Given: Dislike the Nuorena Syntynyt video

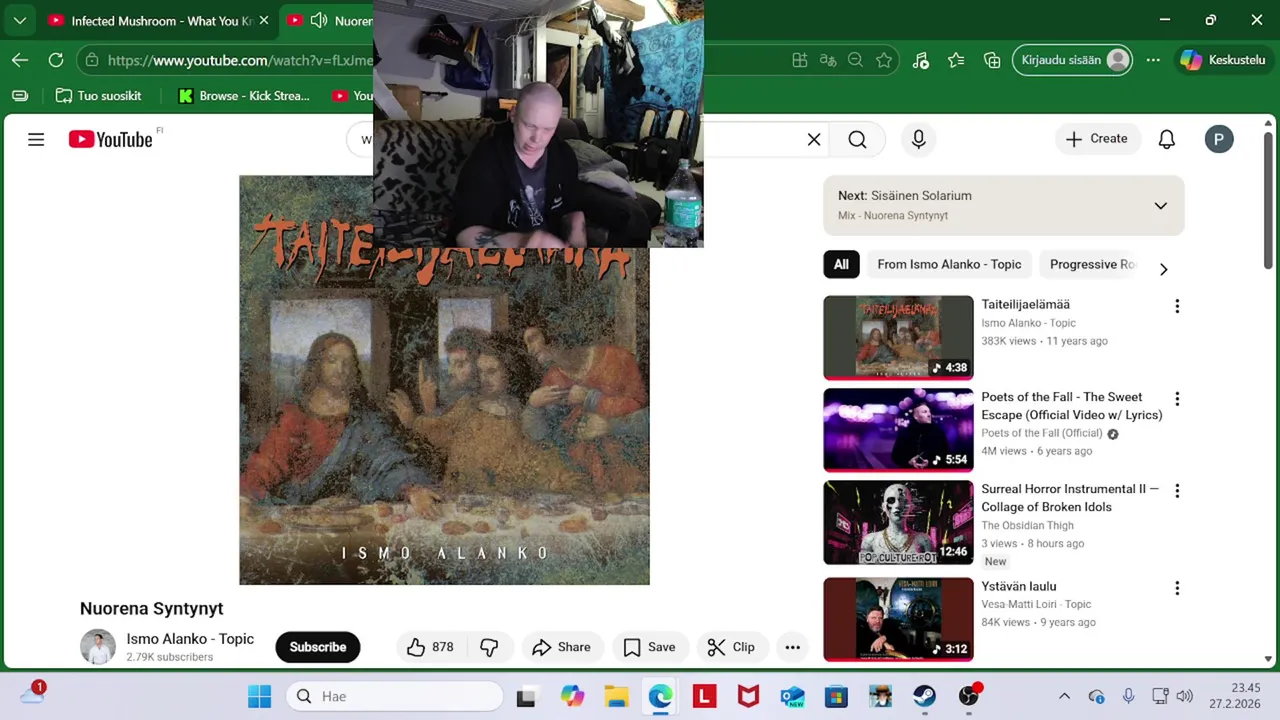Looking at the screenshot, I should coord(490,647).
